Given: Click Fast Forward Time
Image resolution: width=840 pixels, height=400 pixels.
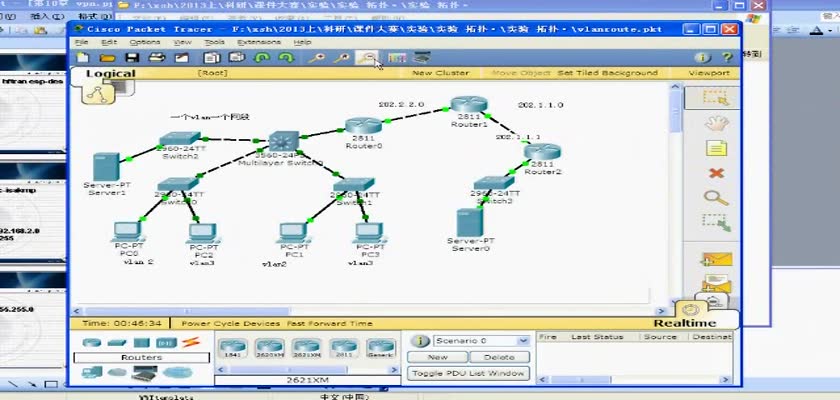Looking at the screenshot, I should 329,323.
